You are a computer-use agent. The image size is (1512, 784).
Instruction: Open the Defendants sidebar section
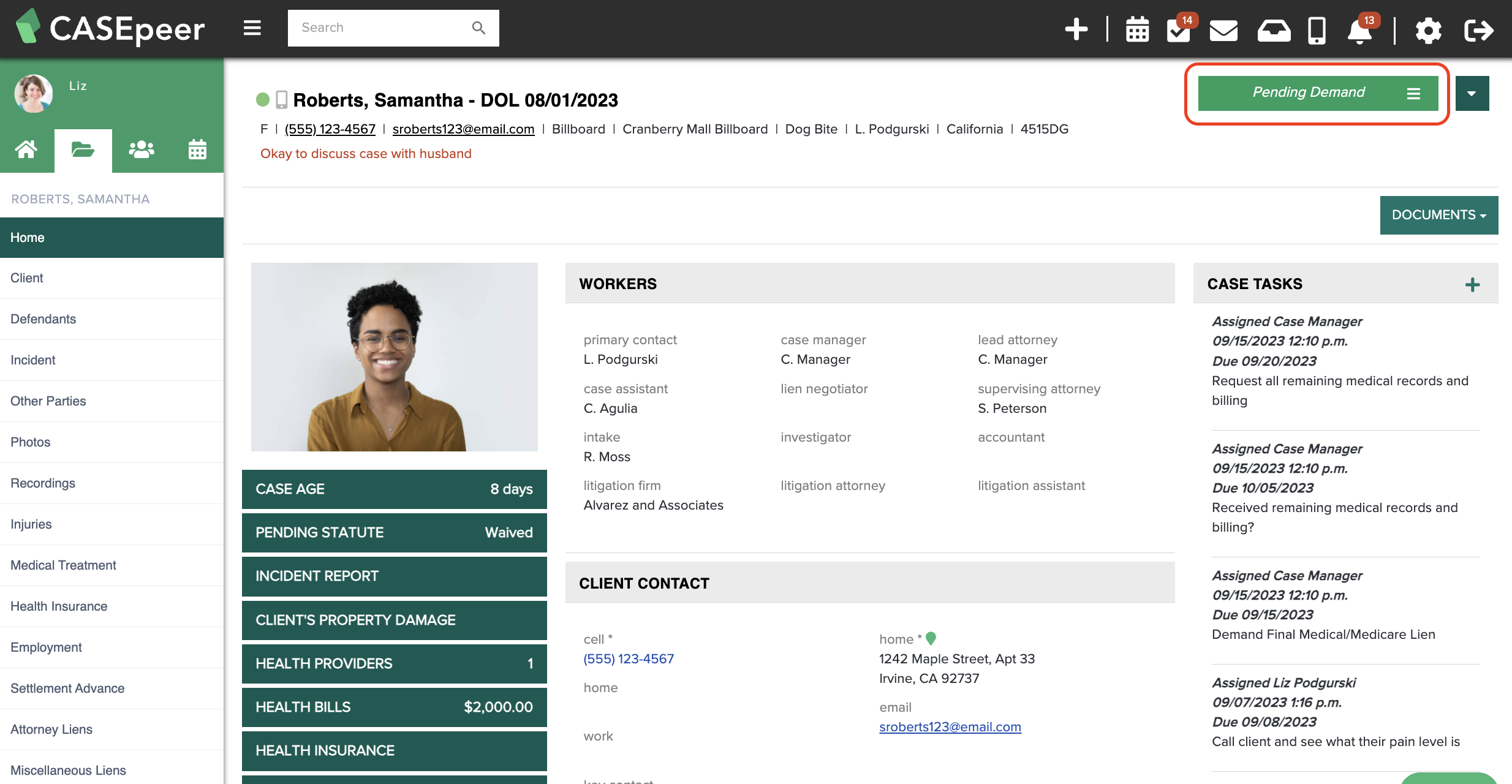pos(112,319)
